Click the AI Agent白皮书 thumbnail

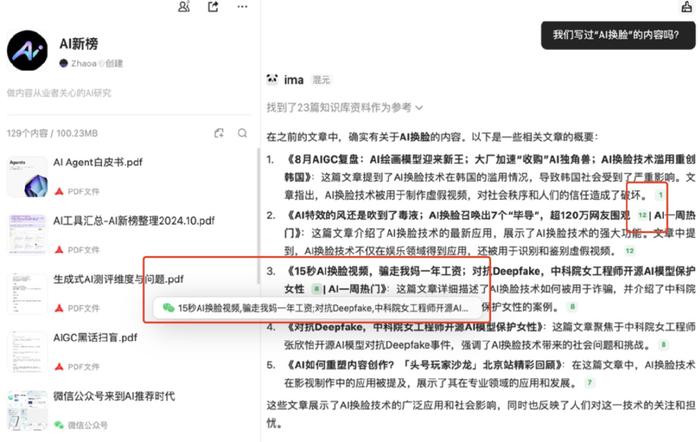click(x=27, y=177)
